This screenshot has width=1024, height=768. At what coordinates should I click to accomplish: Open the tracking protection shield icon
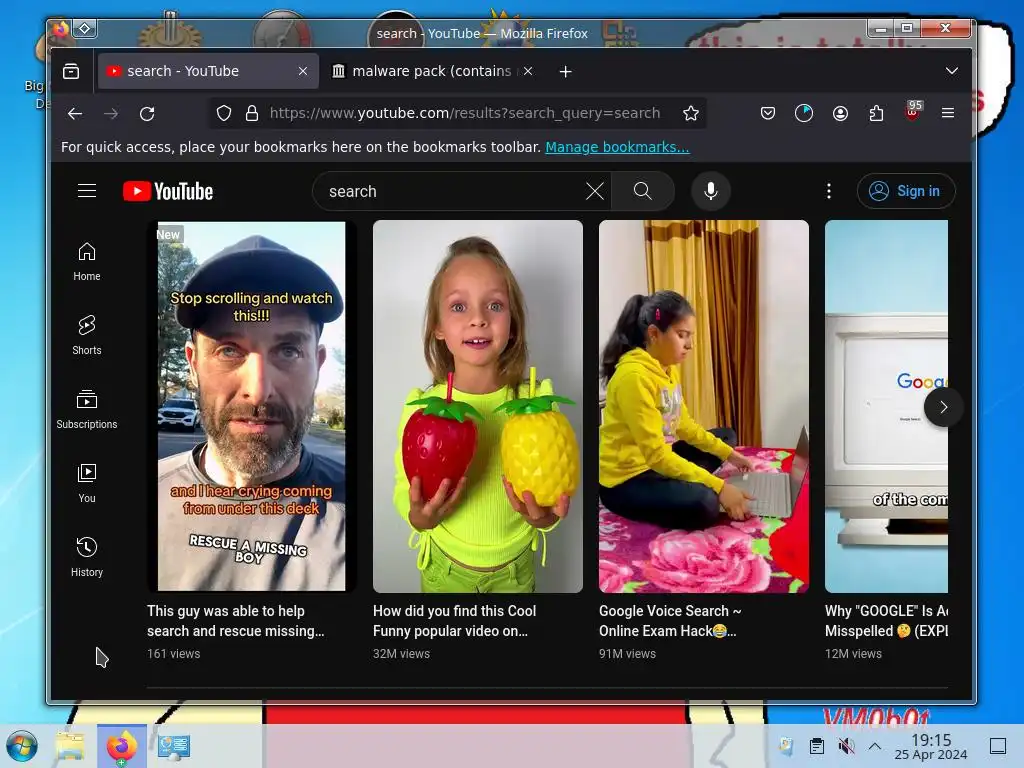point(224,114)
